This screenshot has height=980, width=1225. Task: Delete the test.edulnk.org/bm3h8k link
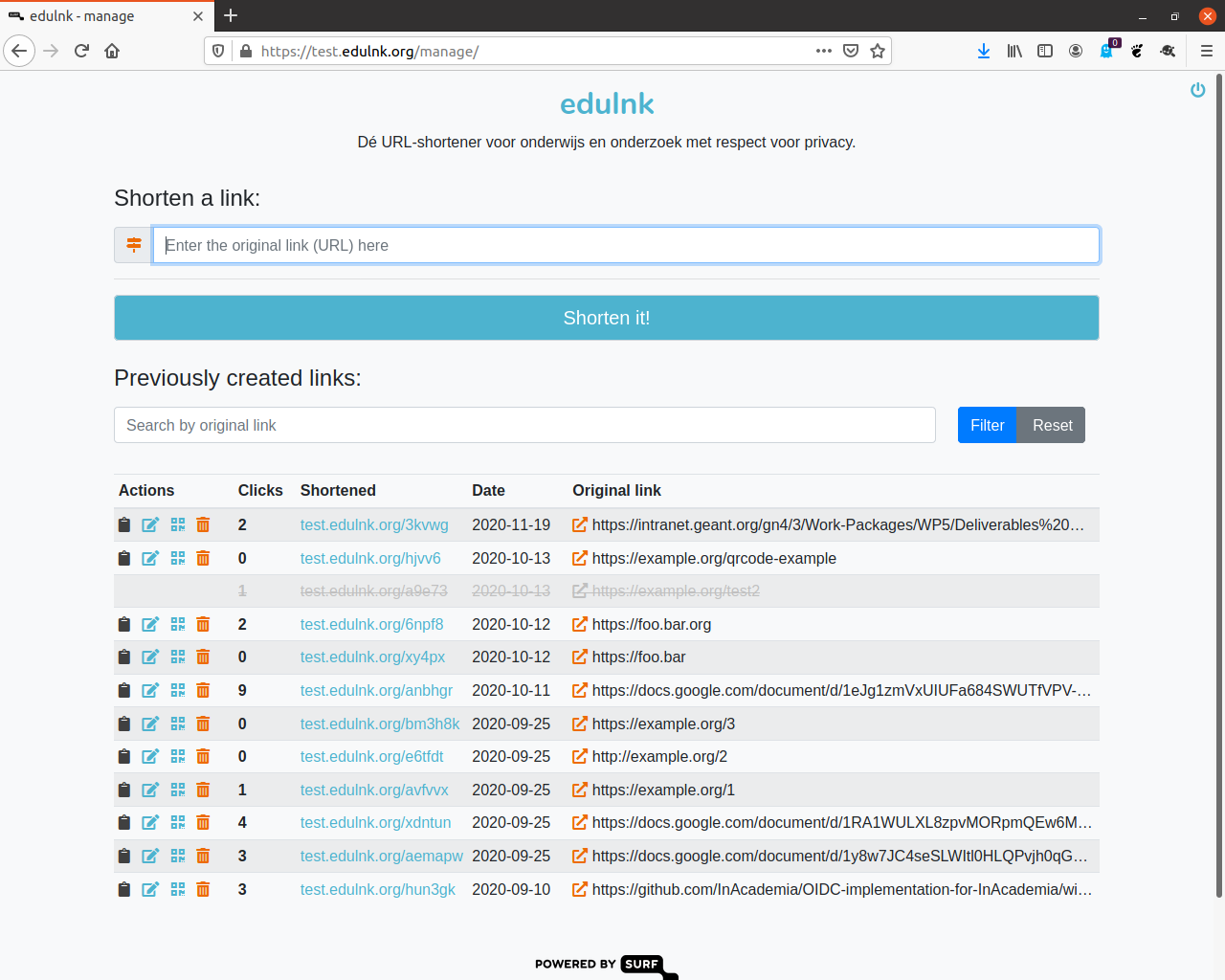point(203,724)
